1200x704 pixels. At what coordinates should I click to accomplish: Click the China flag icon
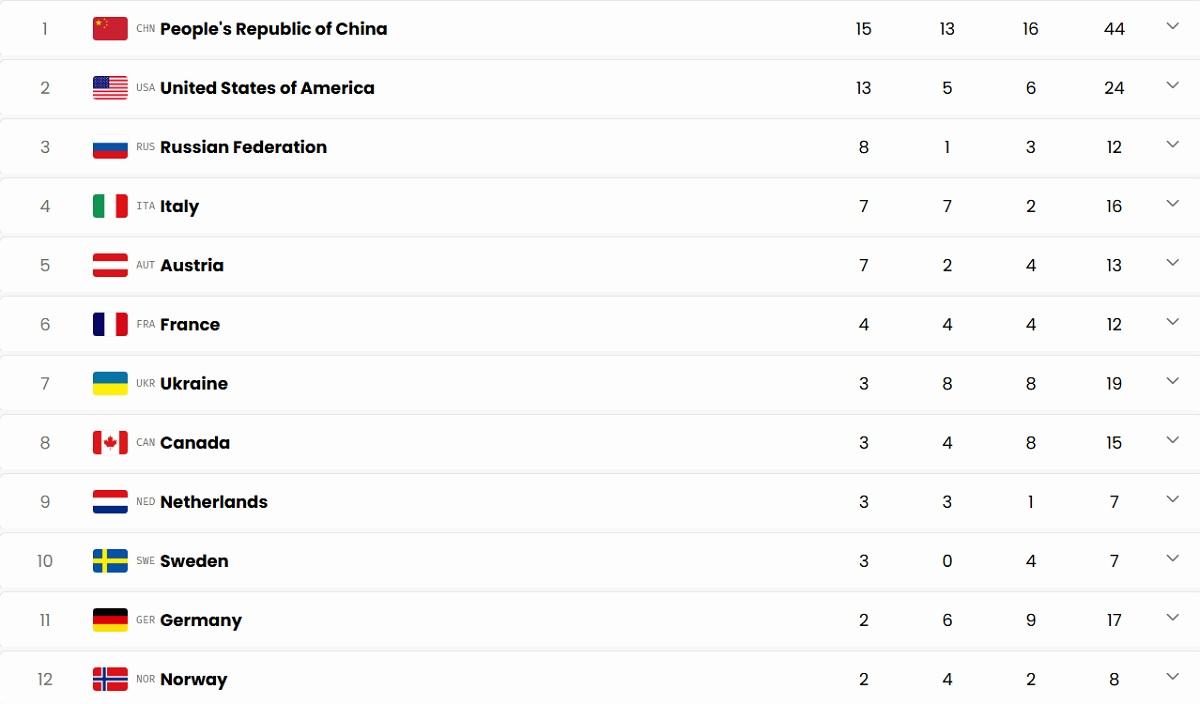110,29
